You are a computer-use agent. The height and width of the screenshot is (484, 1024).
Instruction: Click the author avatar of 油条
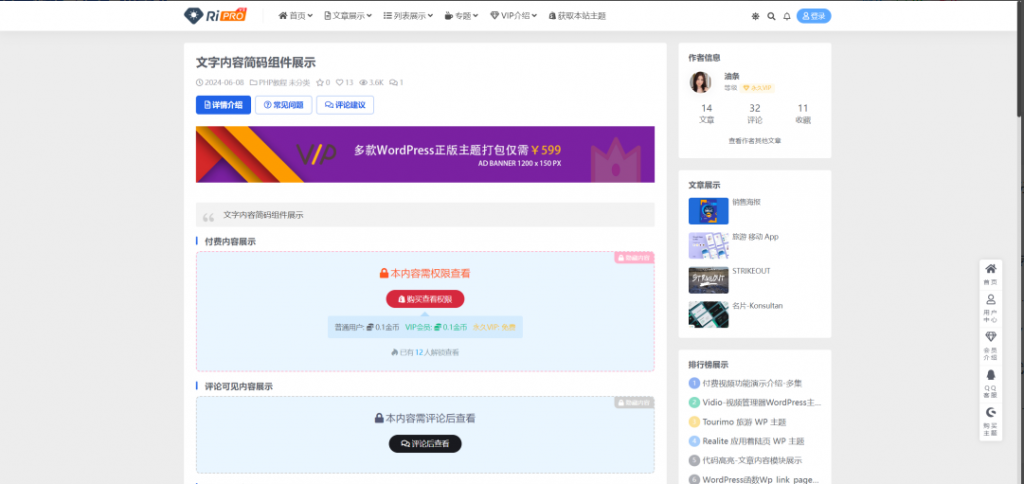point(700,82)
